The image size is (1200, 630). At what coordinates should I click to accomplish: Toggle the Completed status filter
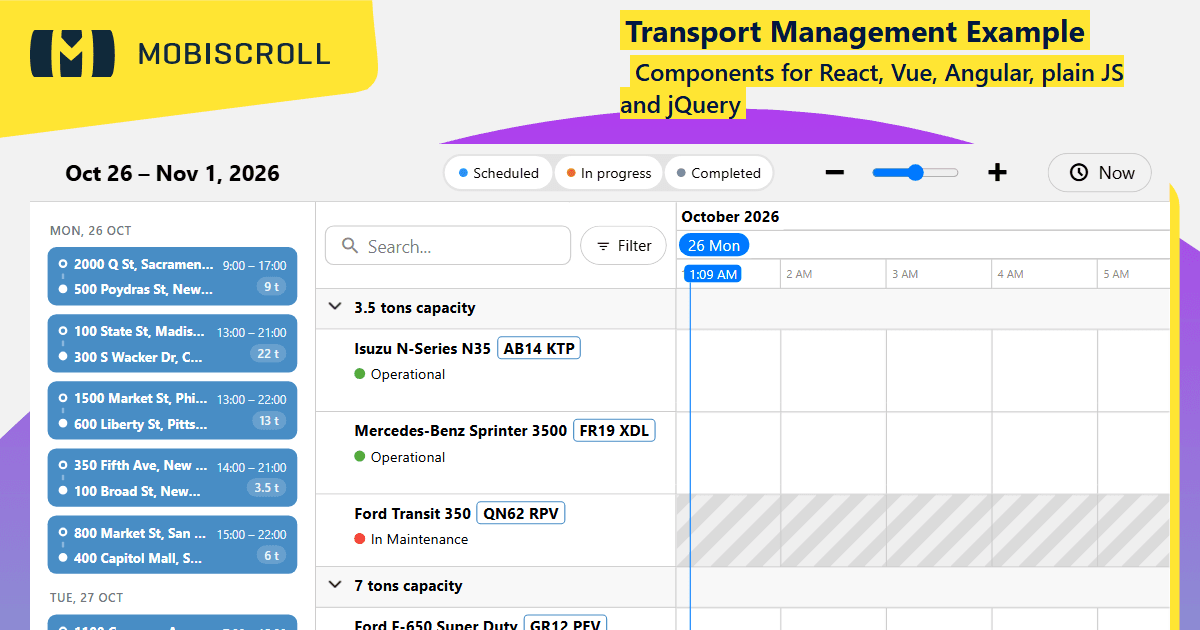718,173
